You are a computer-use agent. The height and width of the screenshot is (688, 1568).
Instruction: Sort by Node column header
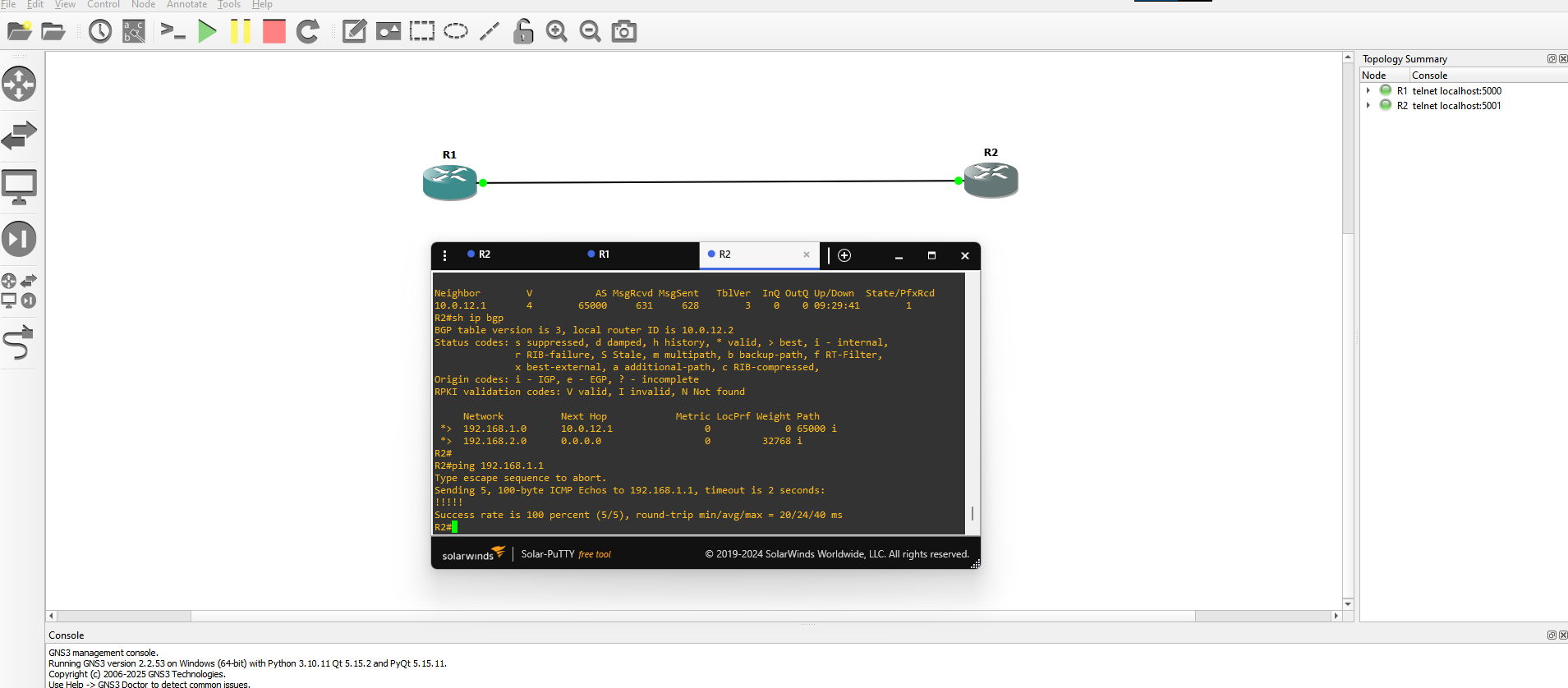pos(1385,76)
